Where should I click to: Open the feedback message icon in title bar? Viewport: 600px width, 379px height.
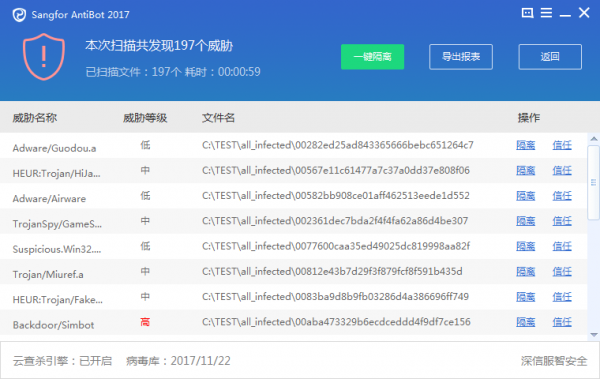click(527, 13)
